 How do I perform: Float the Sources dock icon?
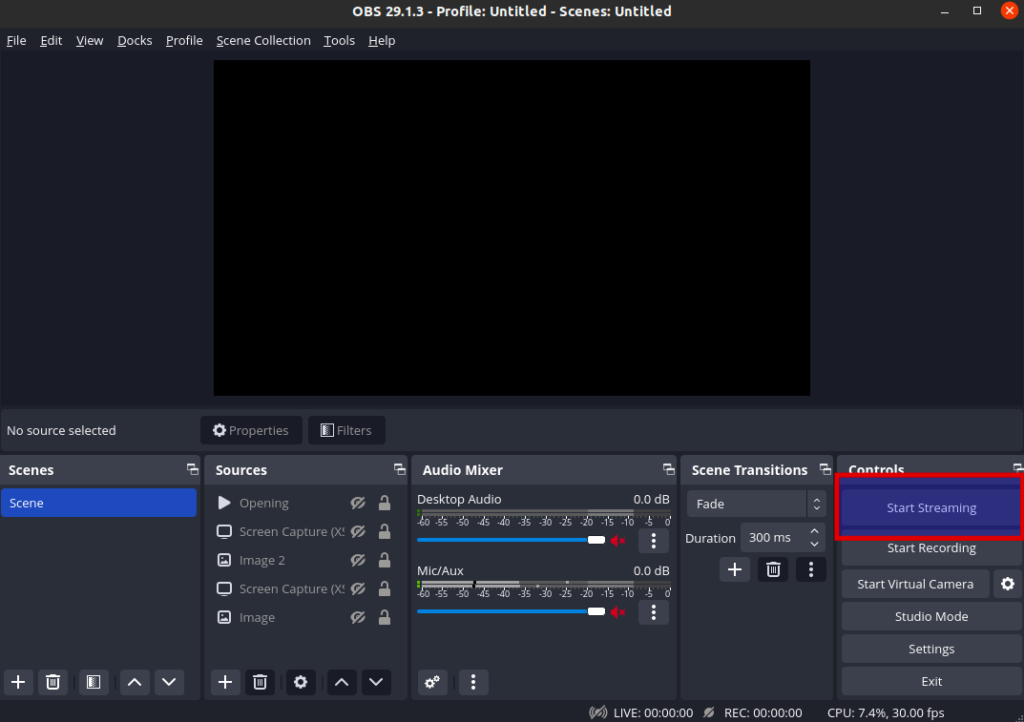(400, 469)
